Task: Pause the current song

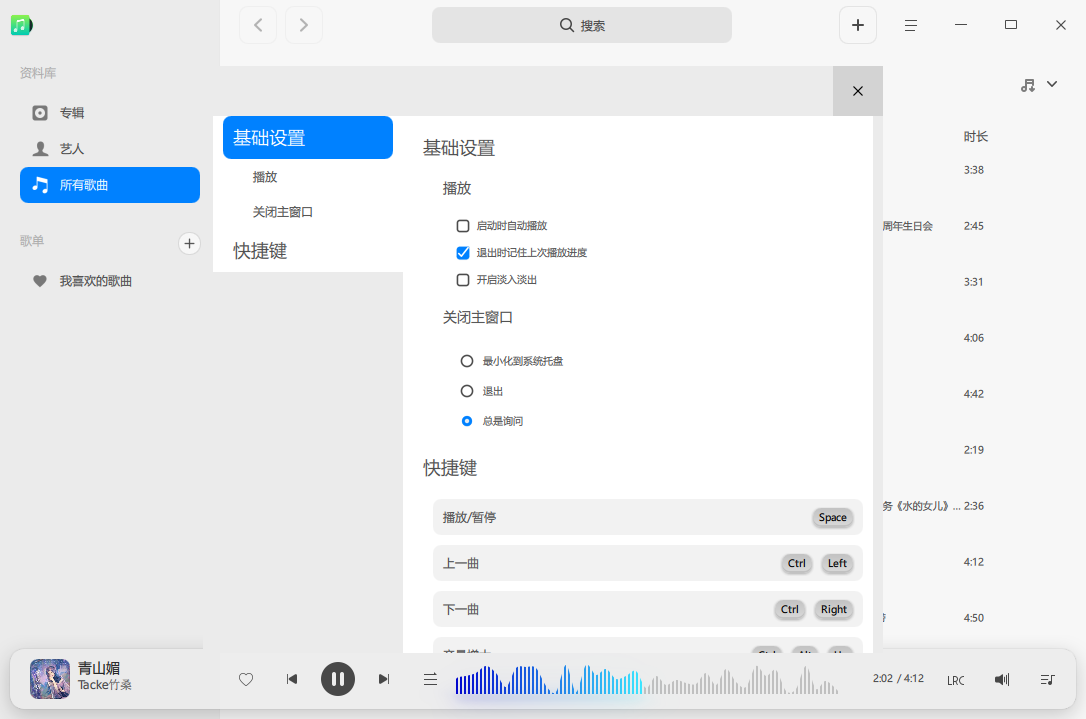Action: (338, 680)
